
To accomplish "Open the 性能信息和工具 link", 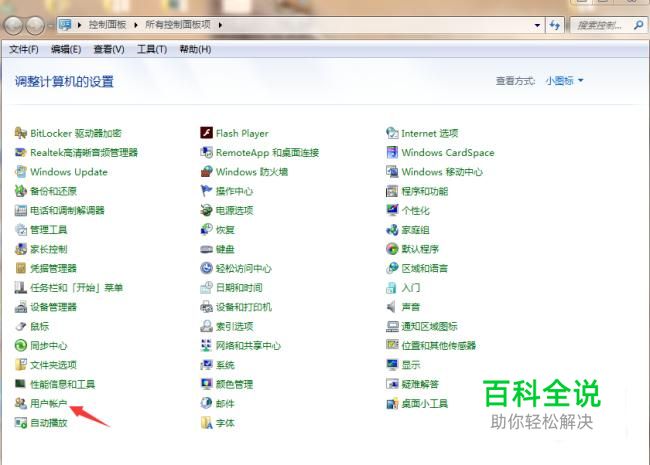I will 63,384.
